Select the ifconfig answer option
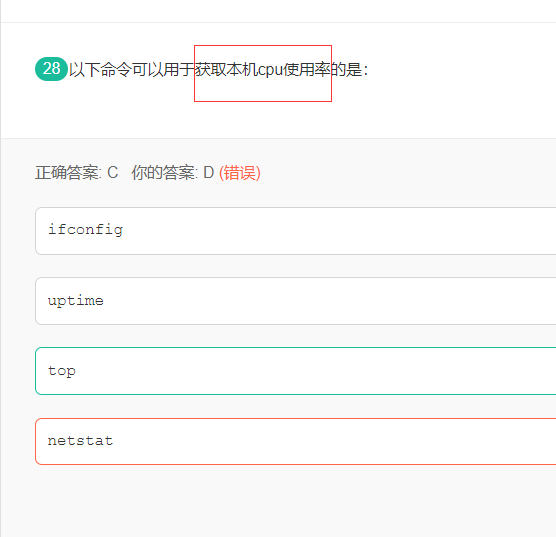 click(x=295, y=231)
